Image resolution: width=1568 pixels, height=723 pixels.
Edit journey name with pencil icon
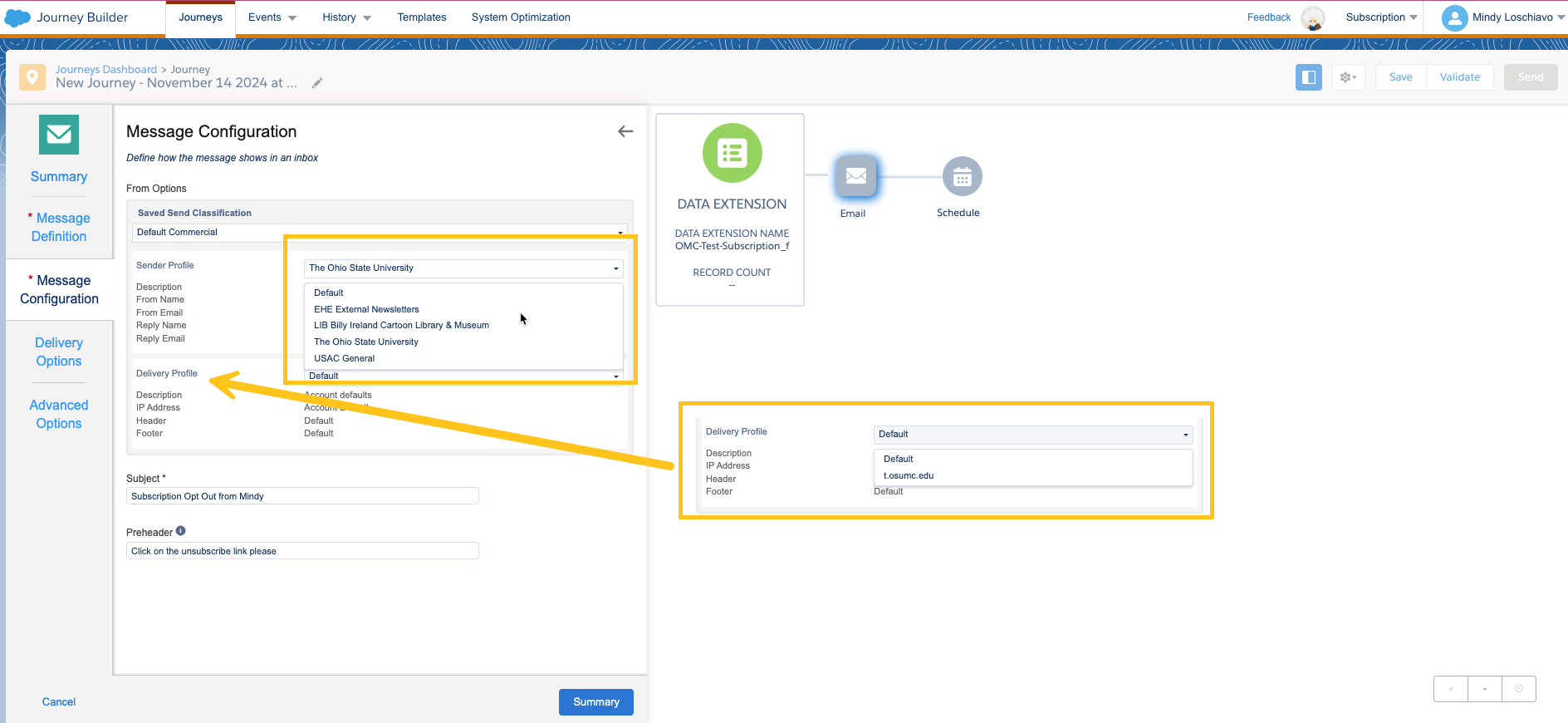tap(317, 83)
